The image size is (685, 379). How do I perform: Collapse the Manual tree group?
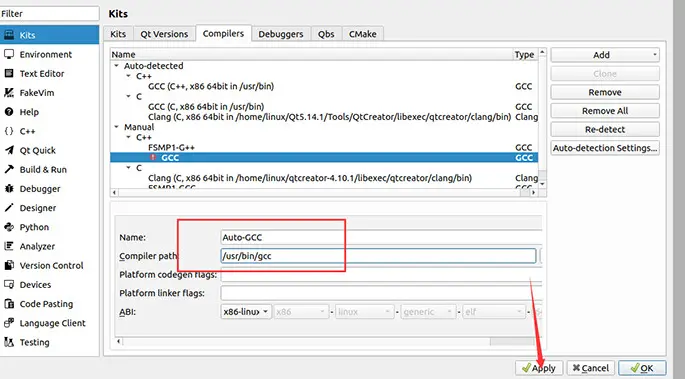[x=117, y=127]
